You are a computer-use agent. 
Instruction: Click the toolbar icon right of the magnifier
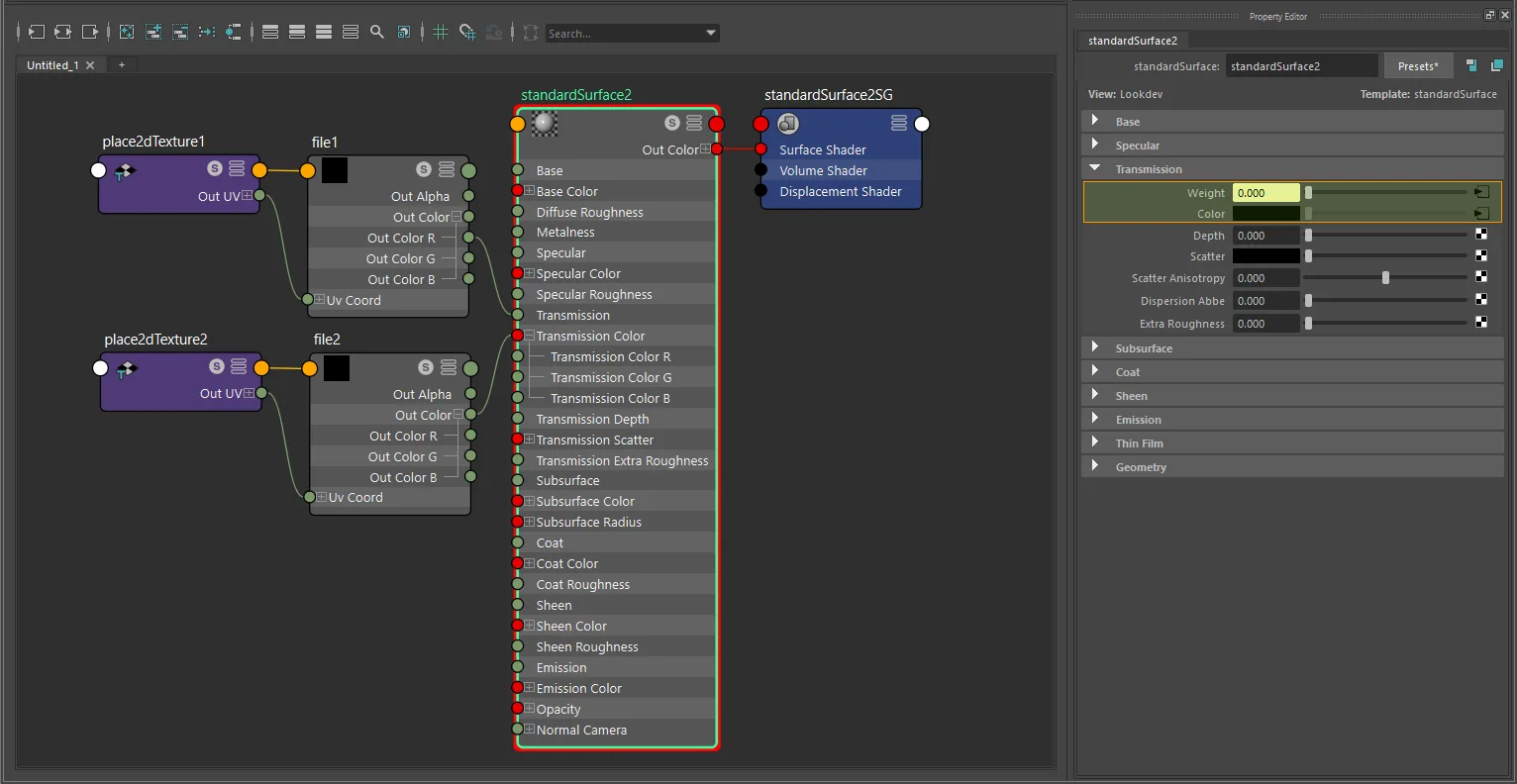(x=404, y=33)
